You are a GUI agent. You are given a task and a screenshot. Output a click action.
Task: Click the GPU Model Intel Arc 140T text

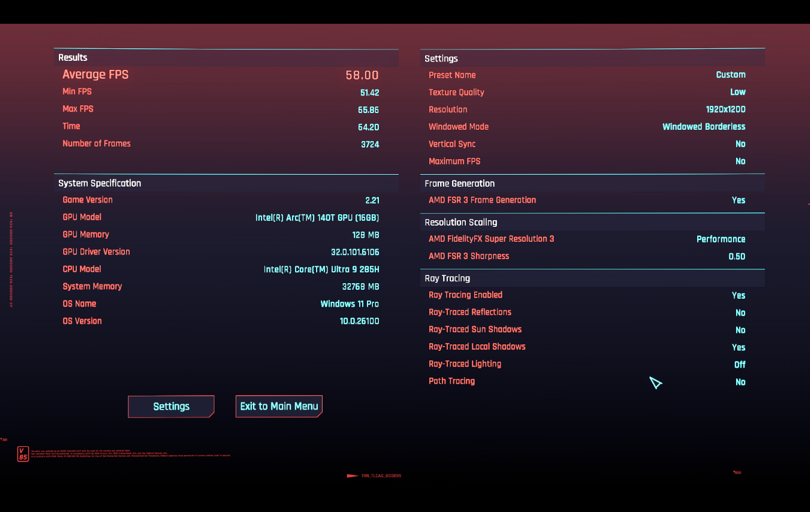click(317, 218)
